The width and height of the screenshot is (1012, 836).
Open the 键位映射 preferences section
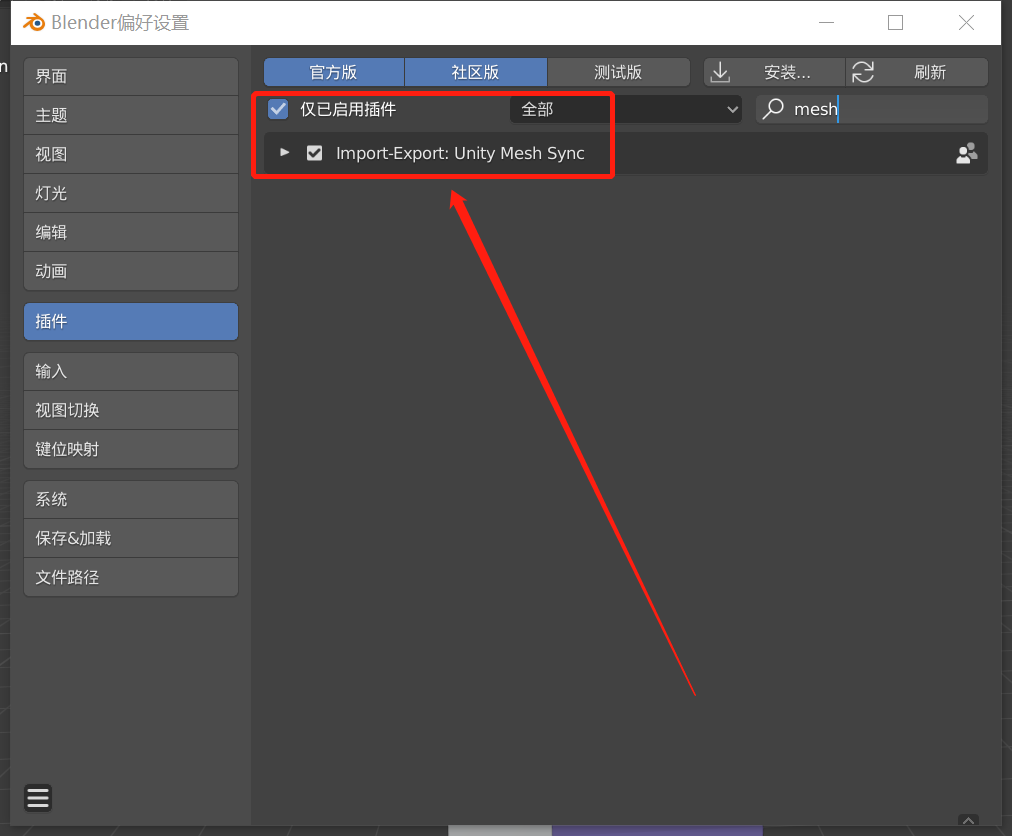coord(130,448)
